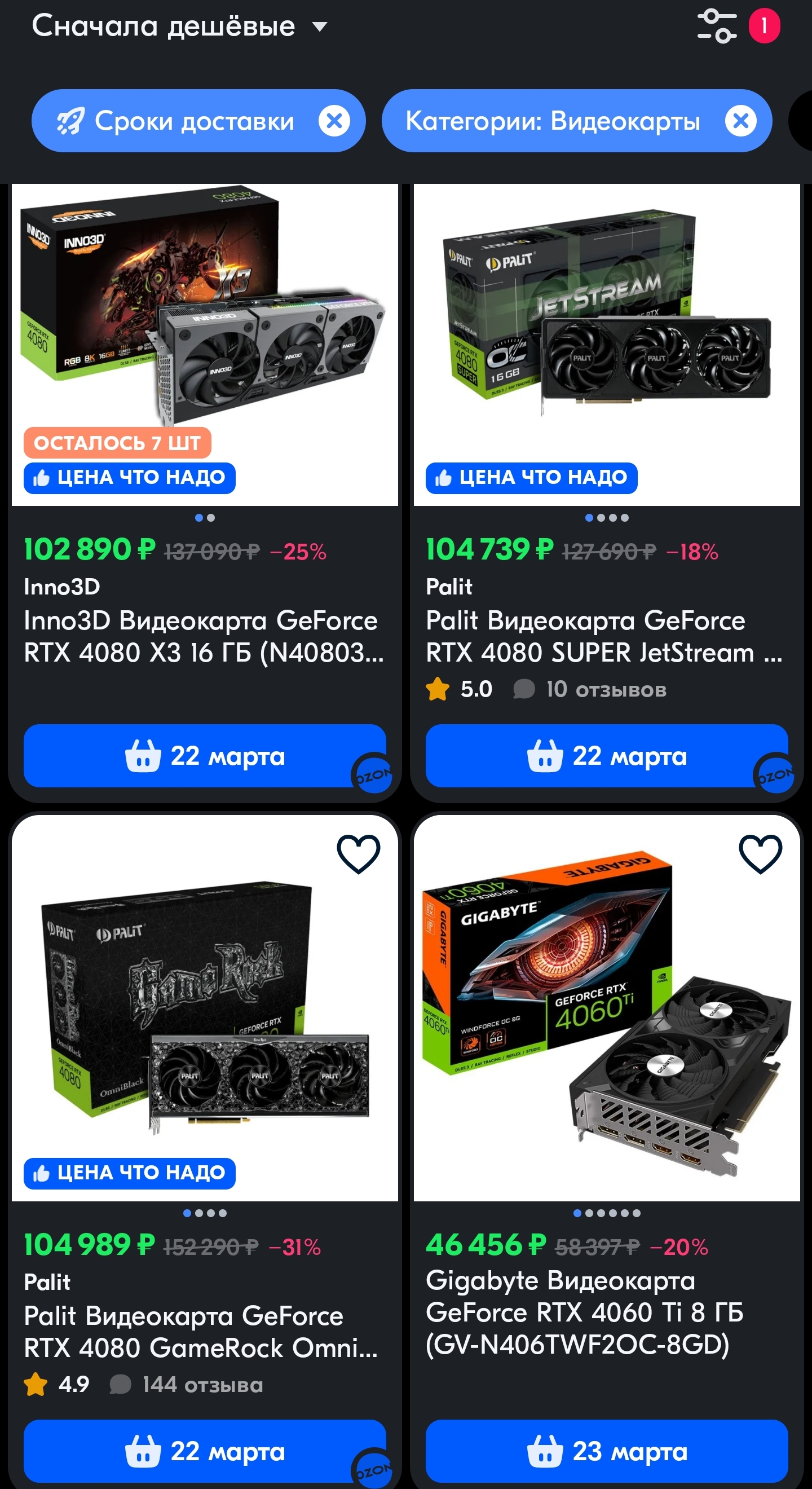
Task: Add Gigabyte RTX 4060 Ti to favorites
Action: 761,854
